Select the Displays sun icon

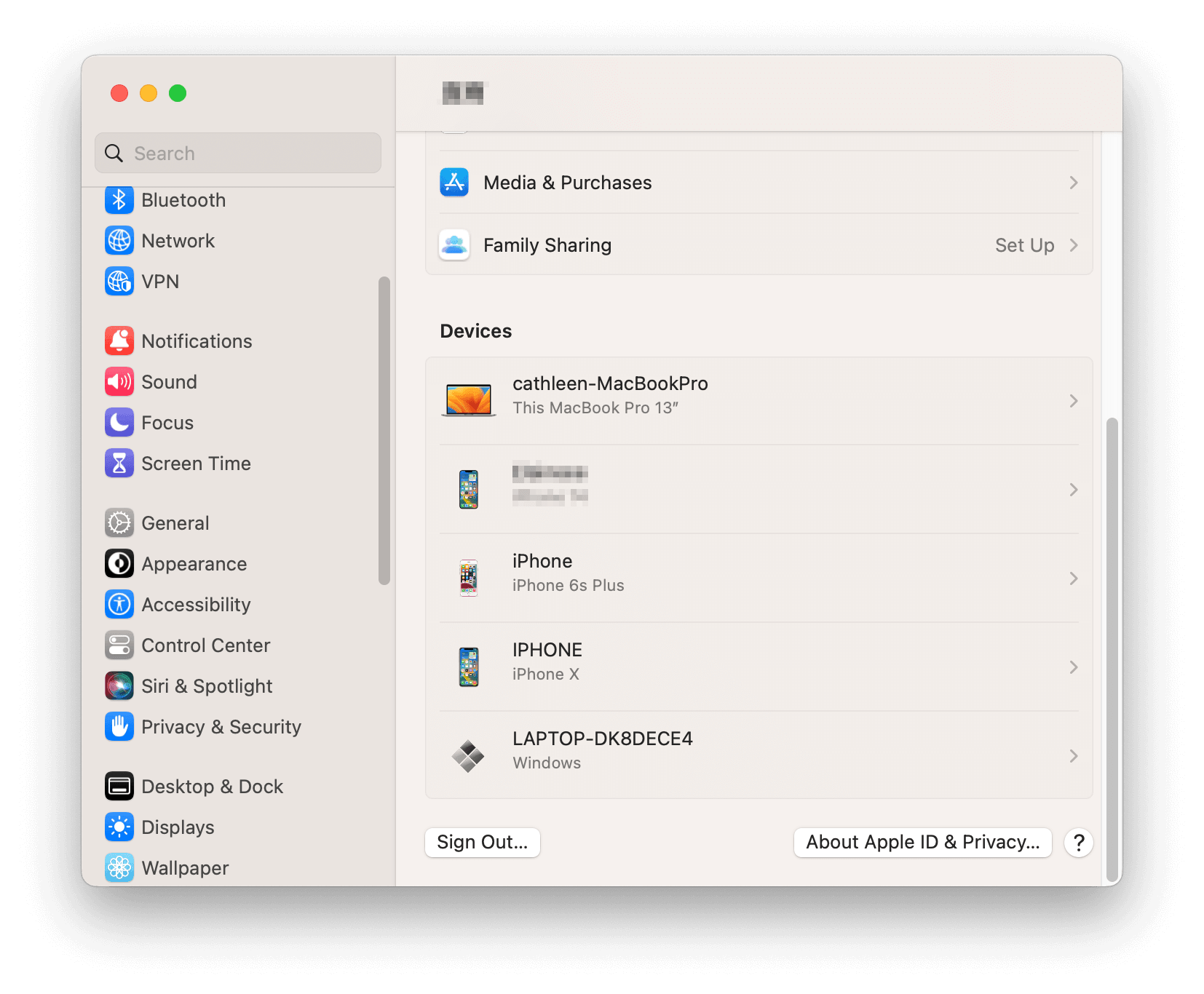tap(119, 827)
